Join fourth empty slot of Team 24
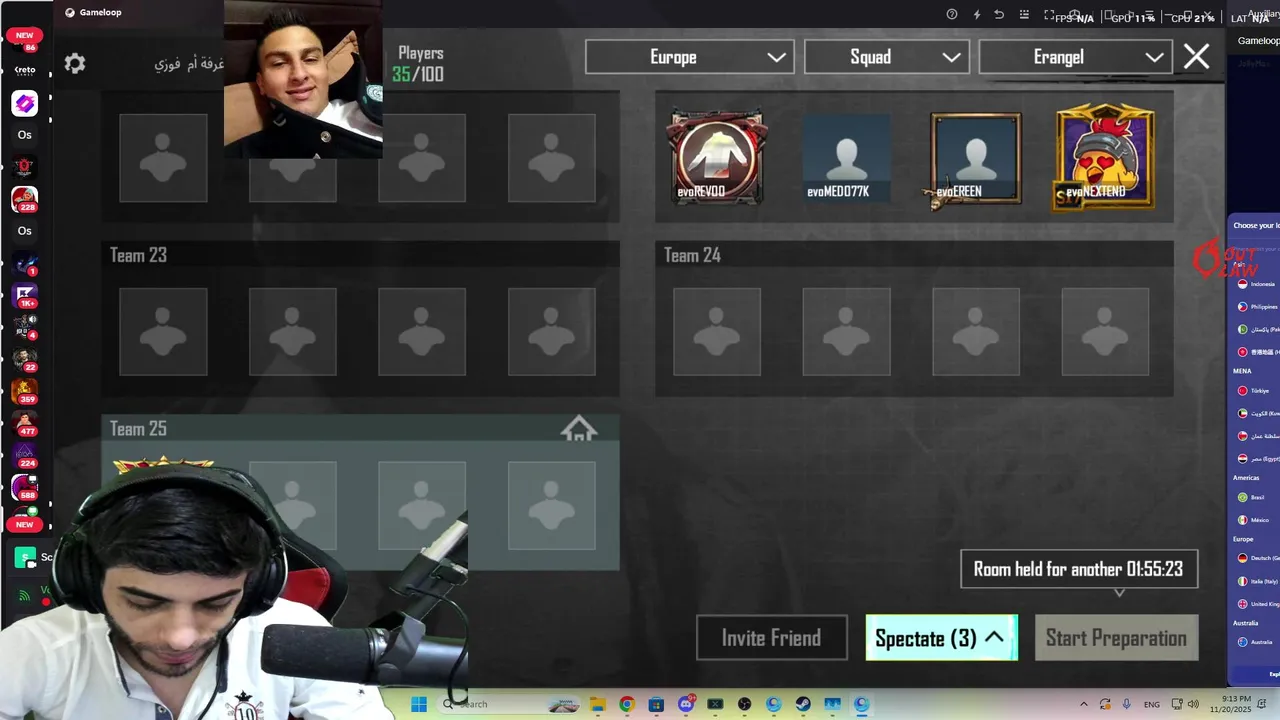This screenshot has height=720, width=1280. (1105, 332)
